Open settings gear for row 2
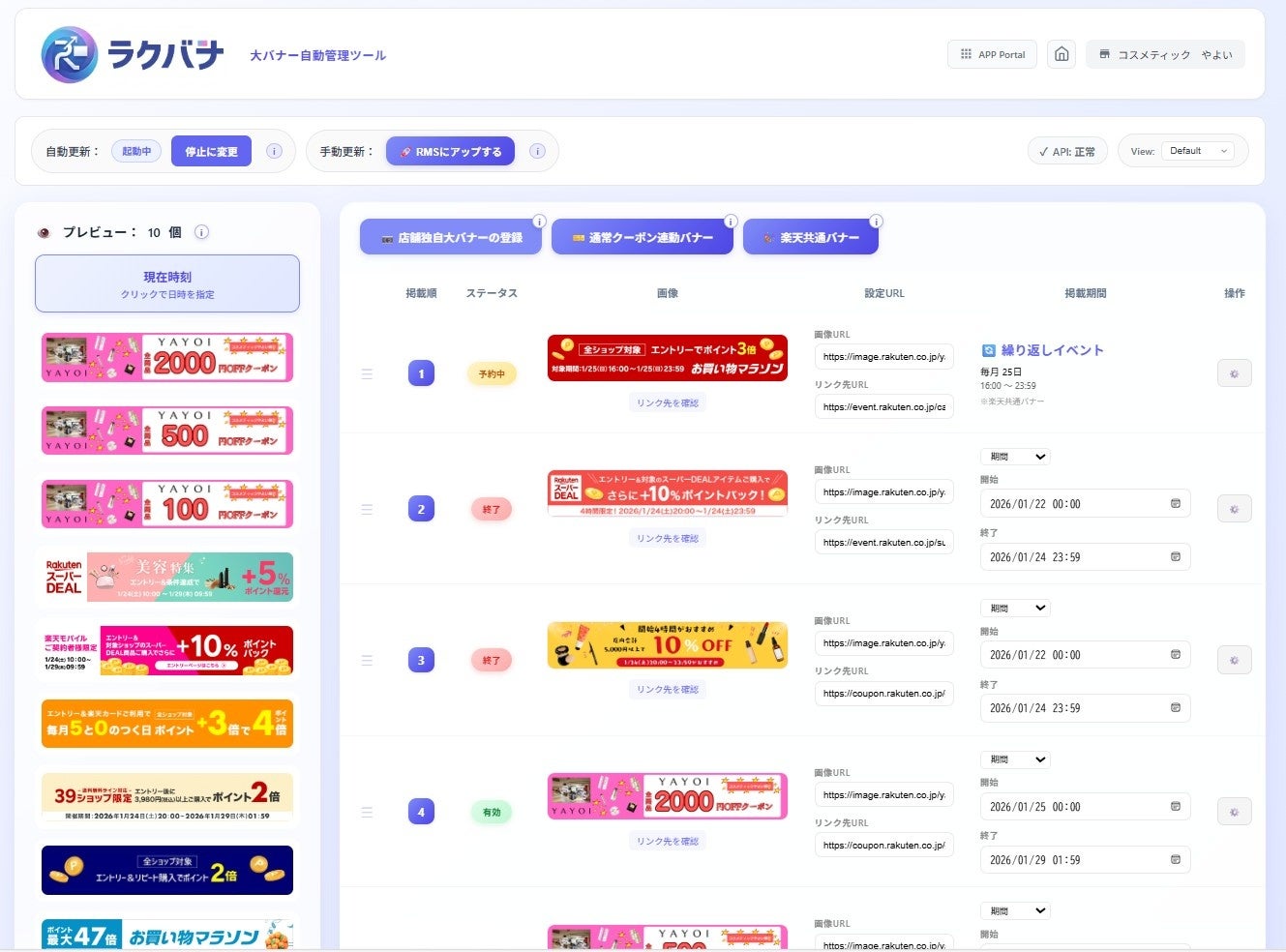Viewport: 1286px width, 952px height. click(1234, 509)
